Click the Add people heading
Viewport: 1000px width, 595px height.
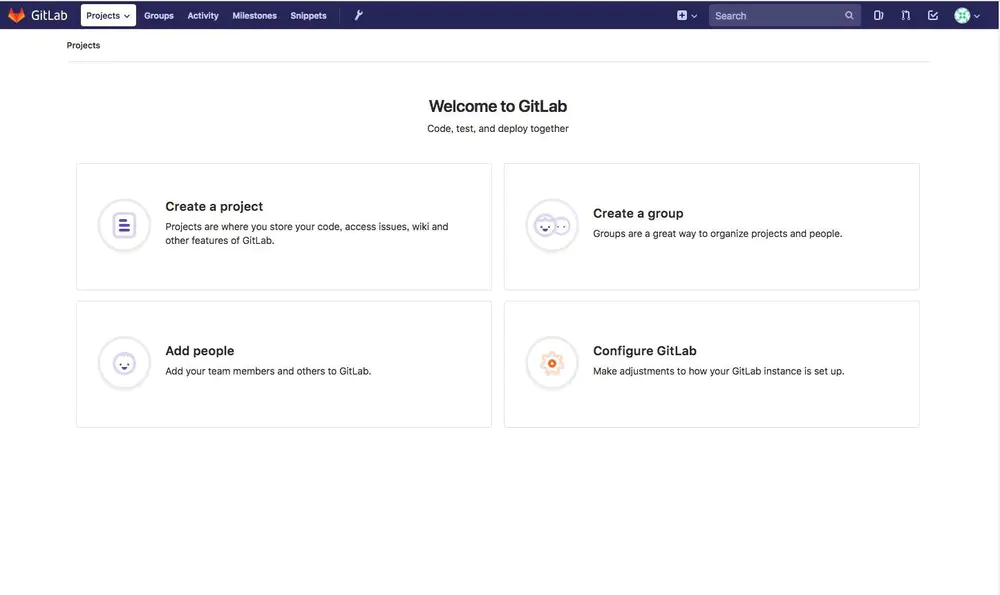(x=200, y=351)
